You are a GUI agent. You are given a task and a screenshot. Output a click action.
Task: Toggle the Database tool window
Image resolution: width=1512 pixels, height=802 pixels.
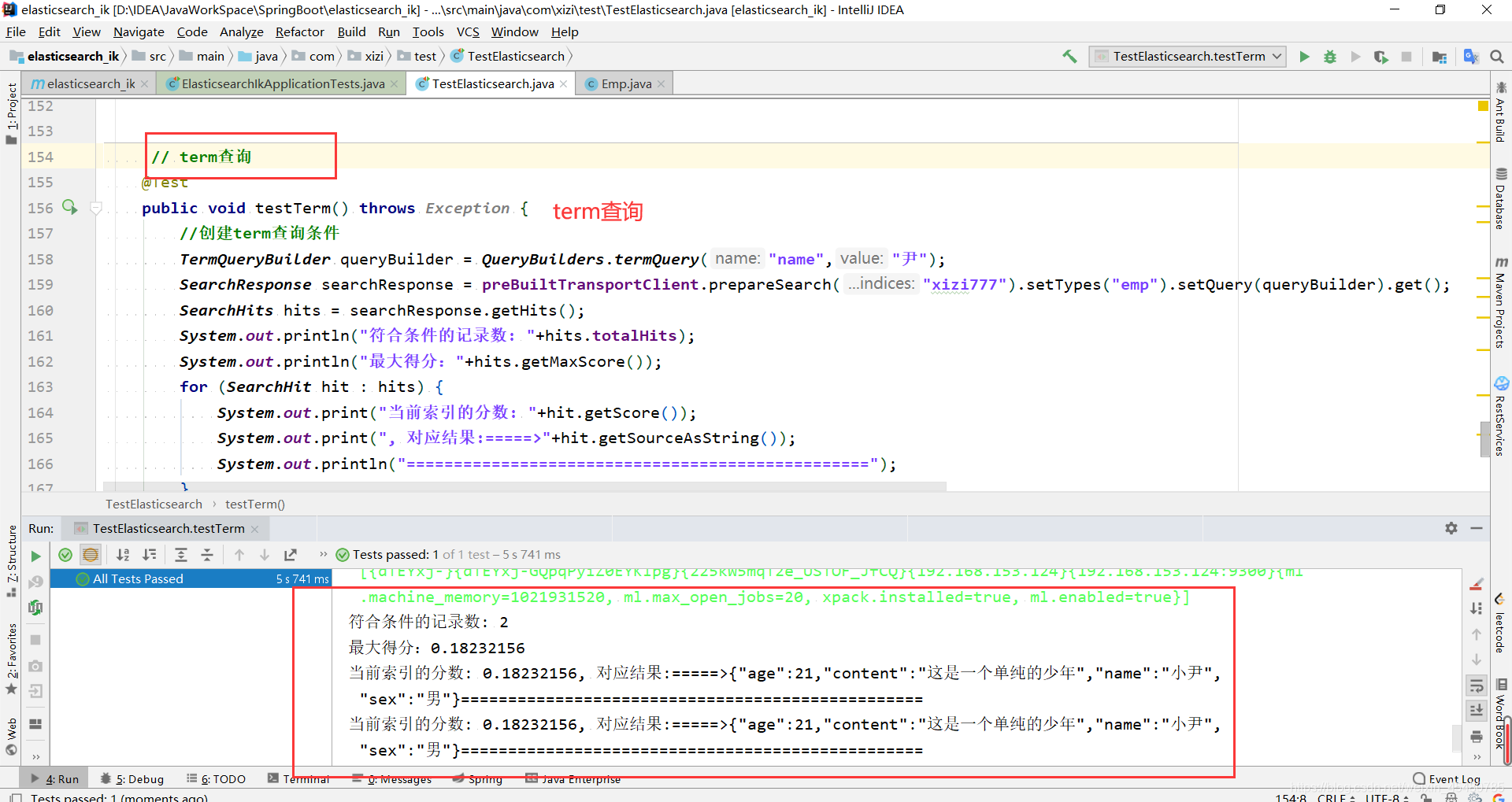(x=1501, y=199)
